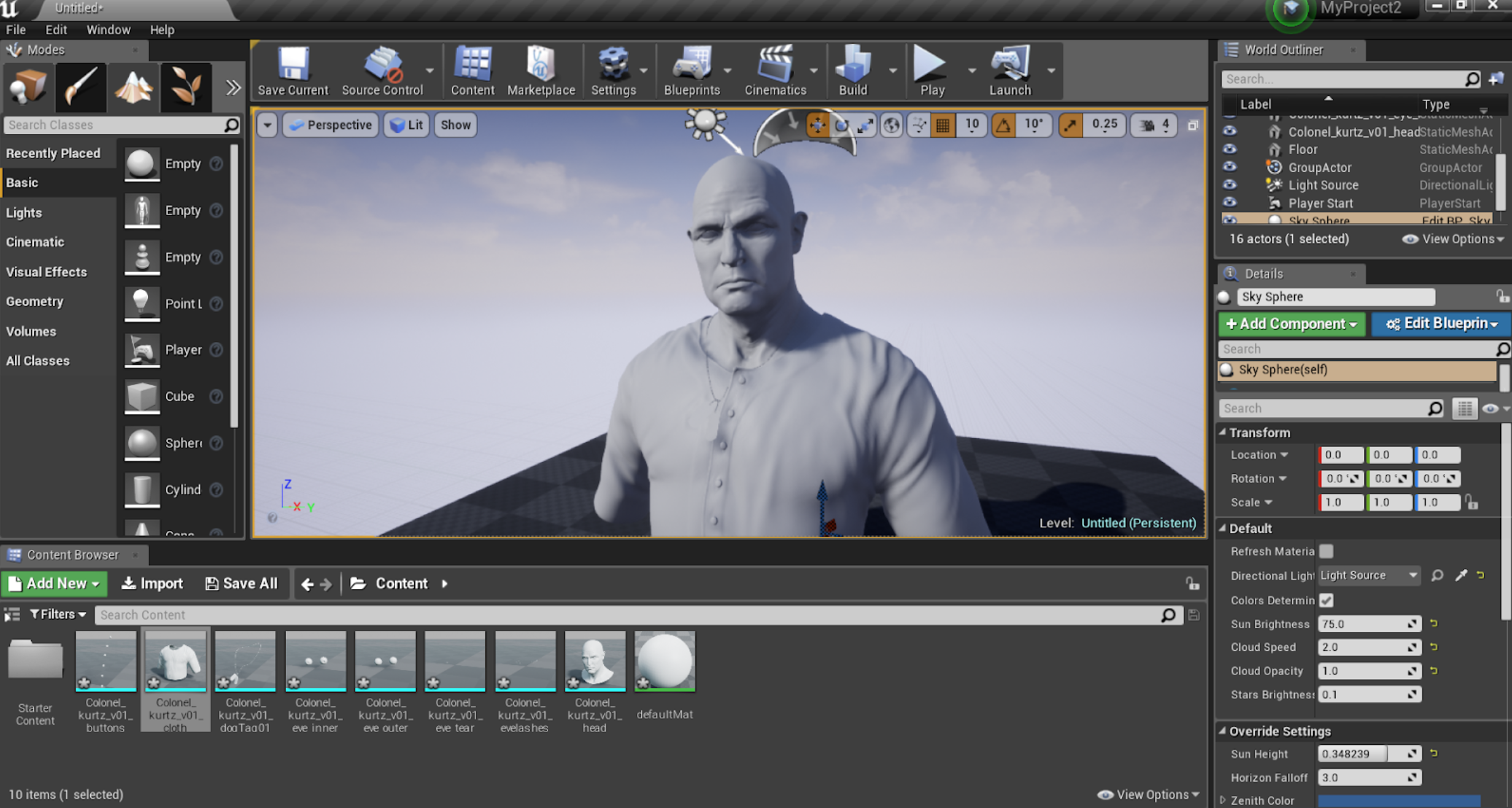Use the actor picker eyedropper icon

(1460, 575)
